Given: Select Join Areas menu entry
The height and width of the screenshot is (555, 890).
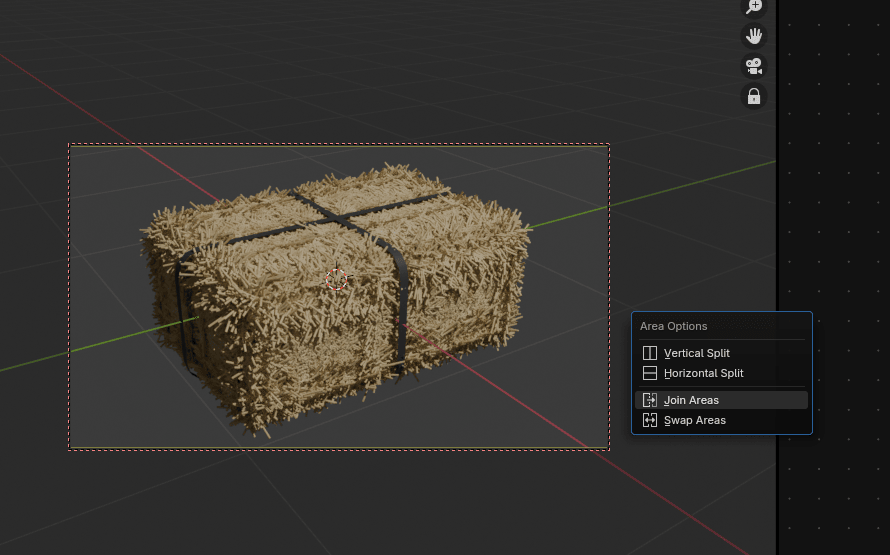Looking at the screenshot, I should (x=691, y=400).
